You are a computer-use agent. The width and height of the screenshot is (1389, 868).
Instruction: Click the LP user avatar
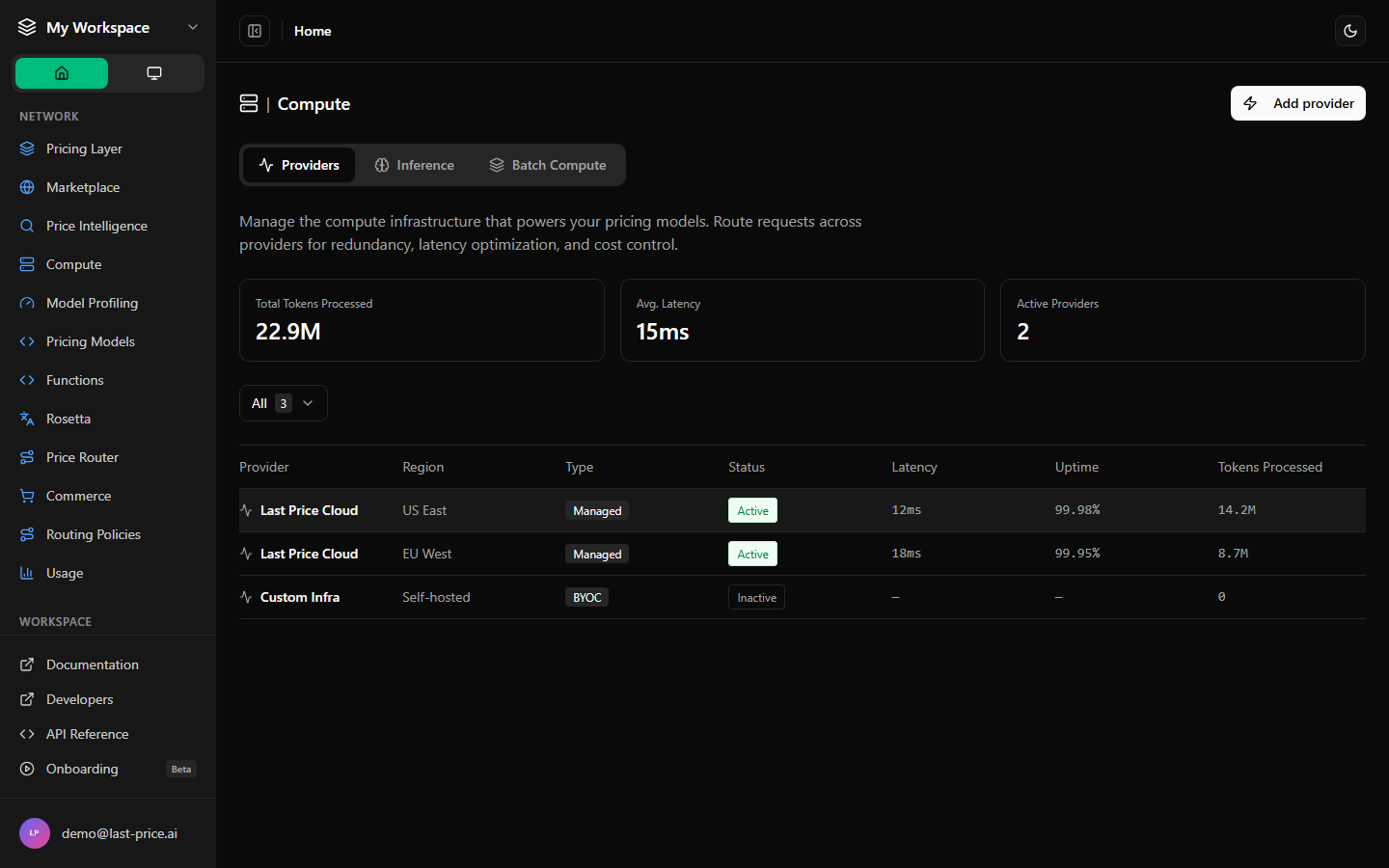pyautogui.click(x=35, y=833)
